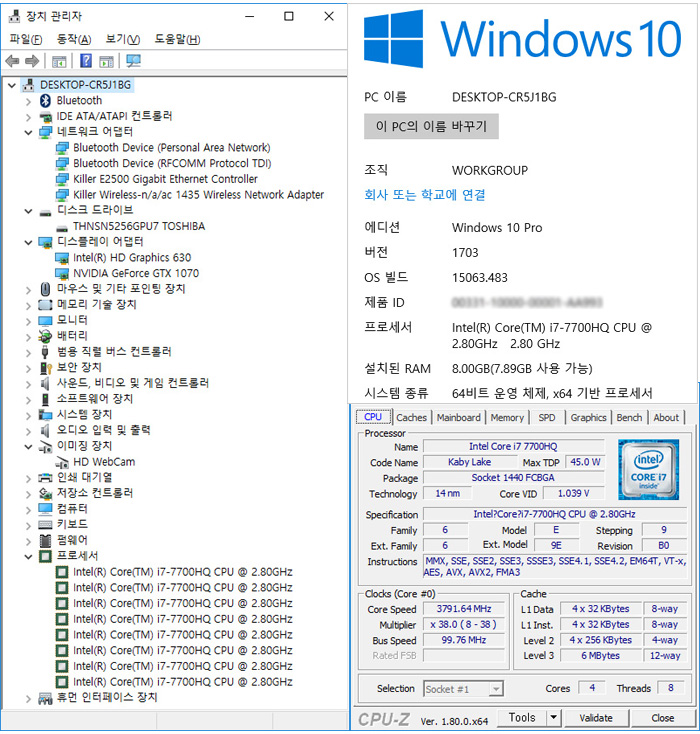This screenshot has height=734, width=700.
Task: Click the Intel Core i7 logo in CPU-Z
Action: pos(648,469)
